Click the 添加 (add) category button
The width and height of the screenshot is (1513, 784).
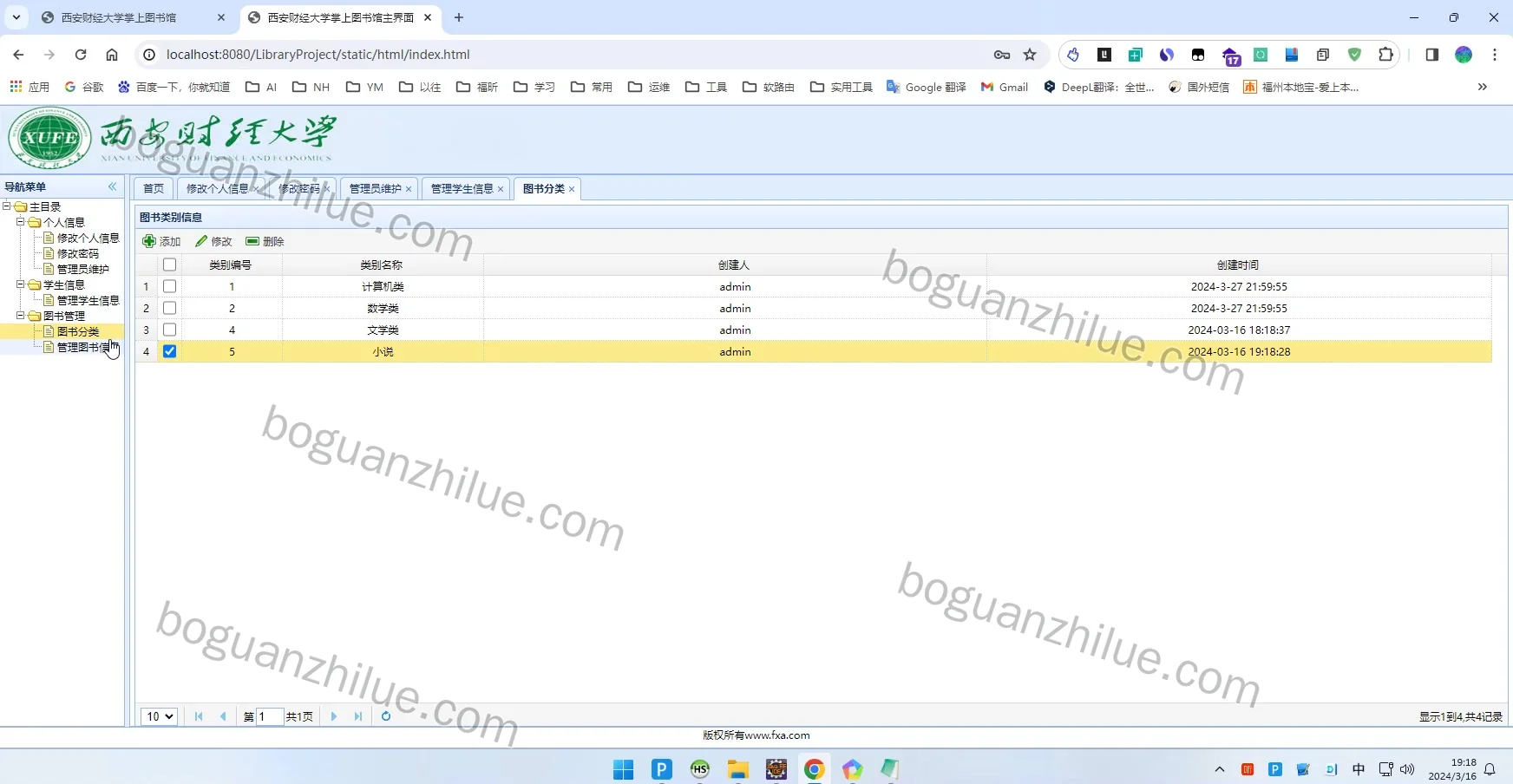point(161,241)
